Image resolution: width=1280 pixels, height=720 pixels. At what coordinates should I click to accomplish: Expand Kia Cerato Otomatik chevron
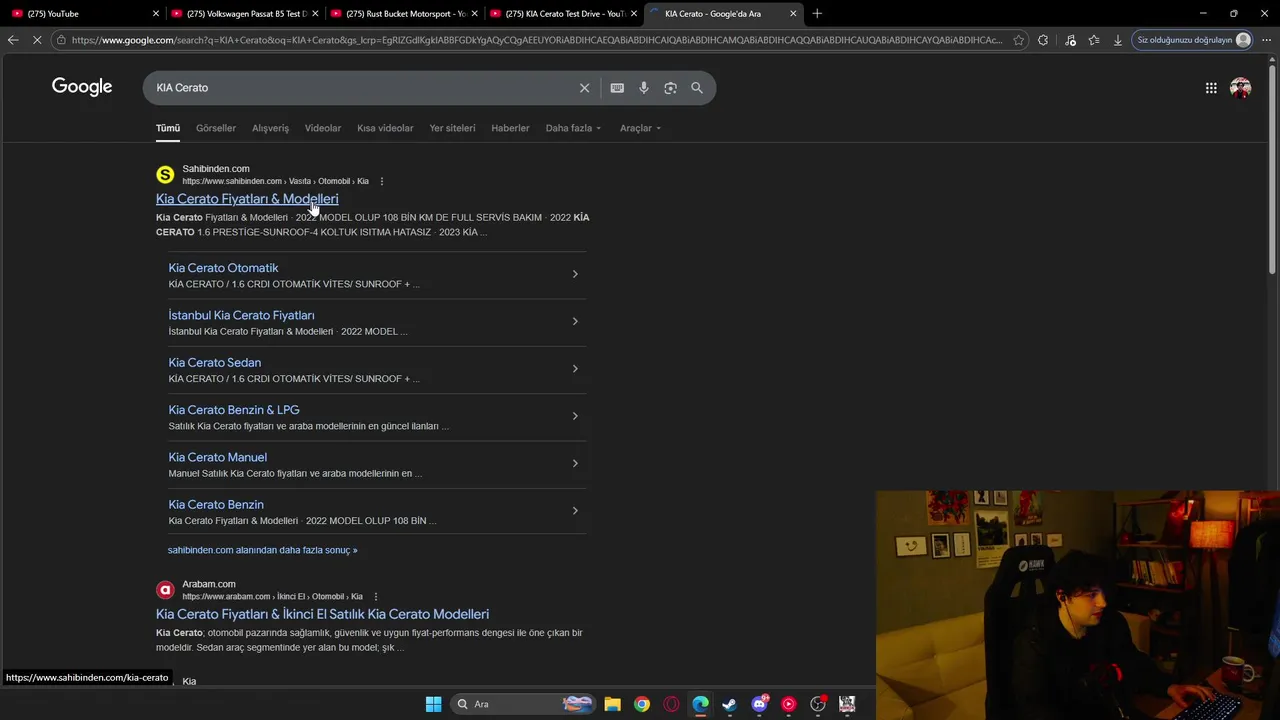pos(575,274)
